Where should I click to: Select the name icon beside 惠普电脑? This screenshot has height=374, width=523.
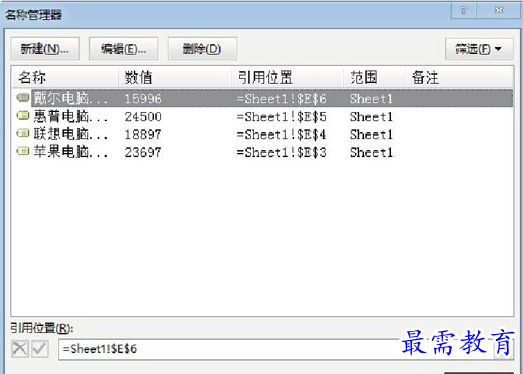pyautogui.click(x=23, y=116)
